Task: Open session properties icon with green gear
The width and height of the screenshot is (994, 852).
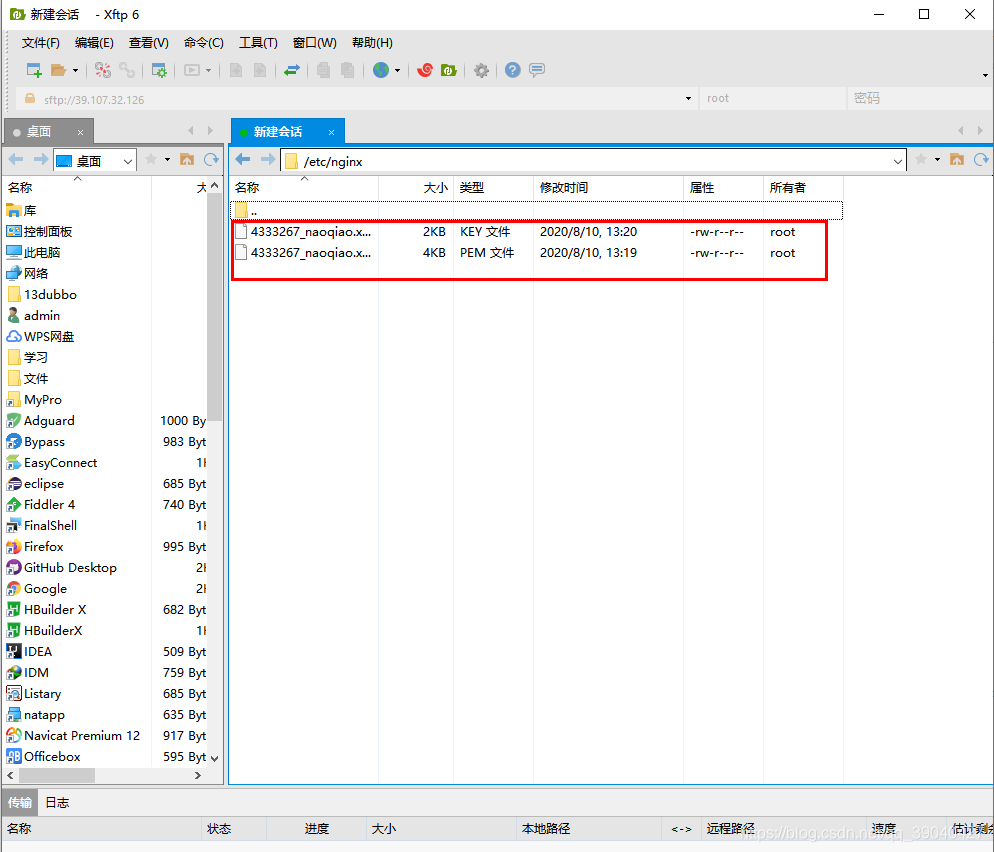Action: pos(159,70)
